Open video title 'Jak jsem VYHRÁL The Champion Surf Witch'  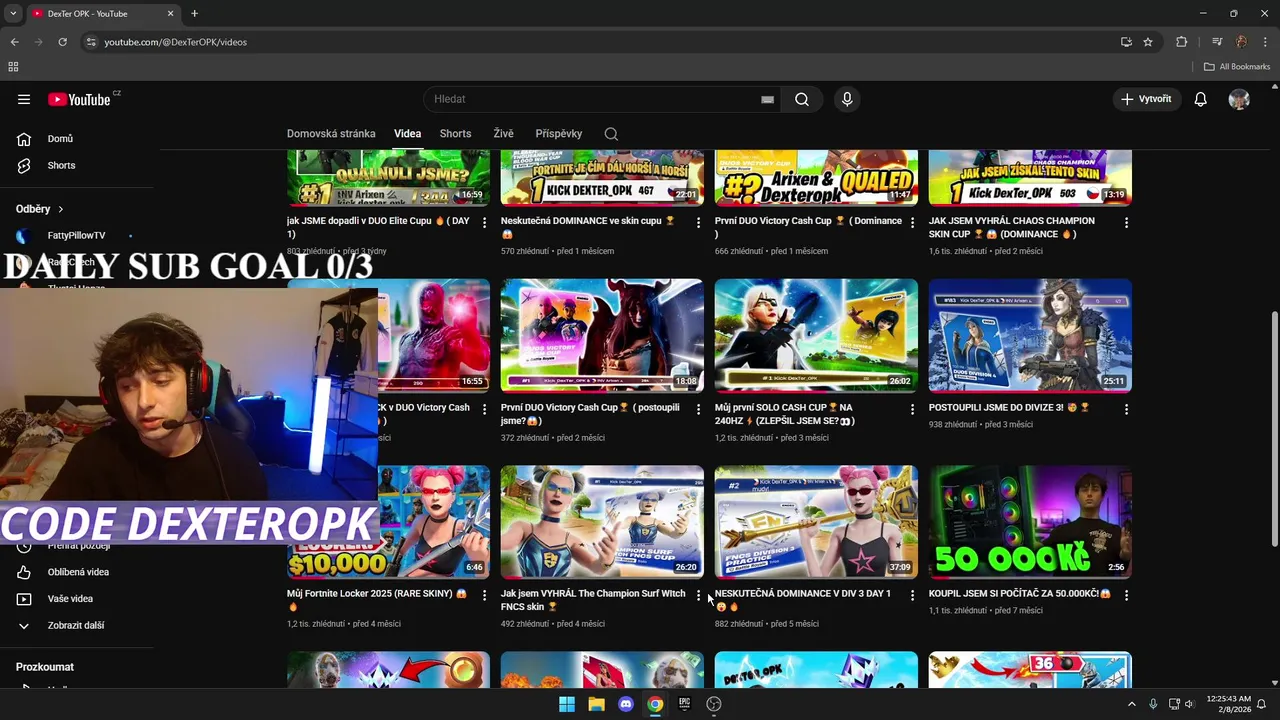[593, 600]
